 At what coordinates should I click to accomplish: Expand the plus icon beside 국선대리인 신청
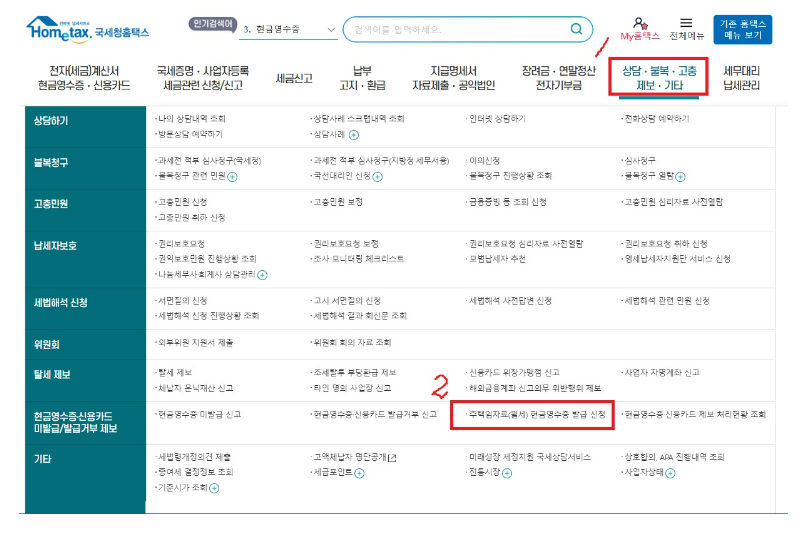378,177
